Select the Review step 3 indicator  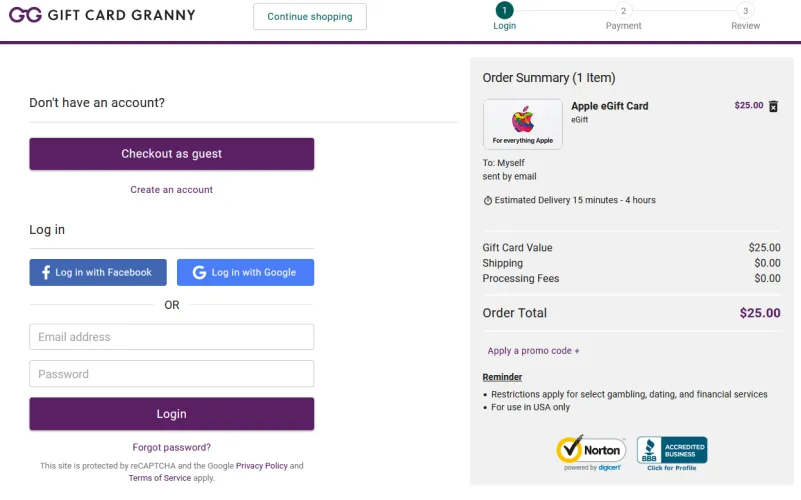tap(745, 11)
